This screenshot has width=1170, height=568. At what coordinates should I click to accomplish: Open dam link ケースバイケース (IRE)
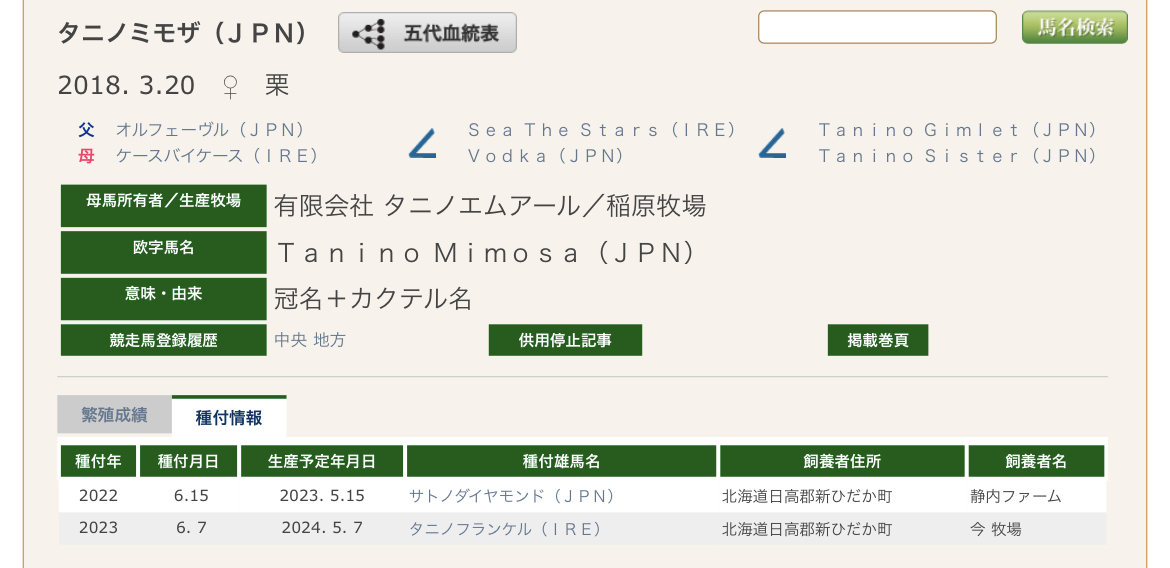(x=217, y=156)
